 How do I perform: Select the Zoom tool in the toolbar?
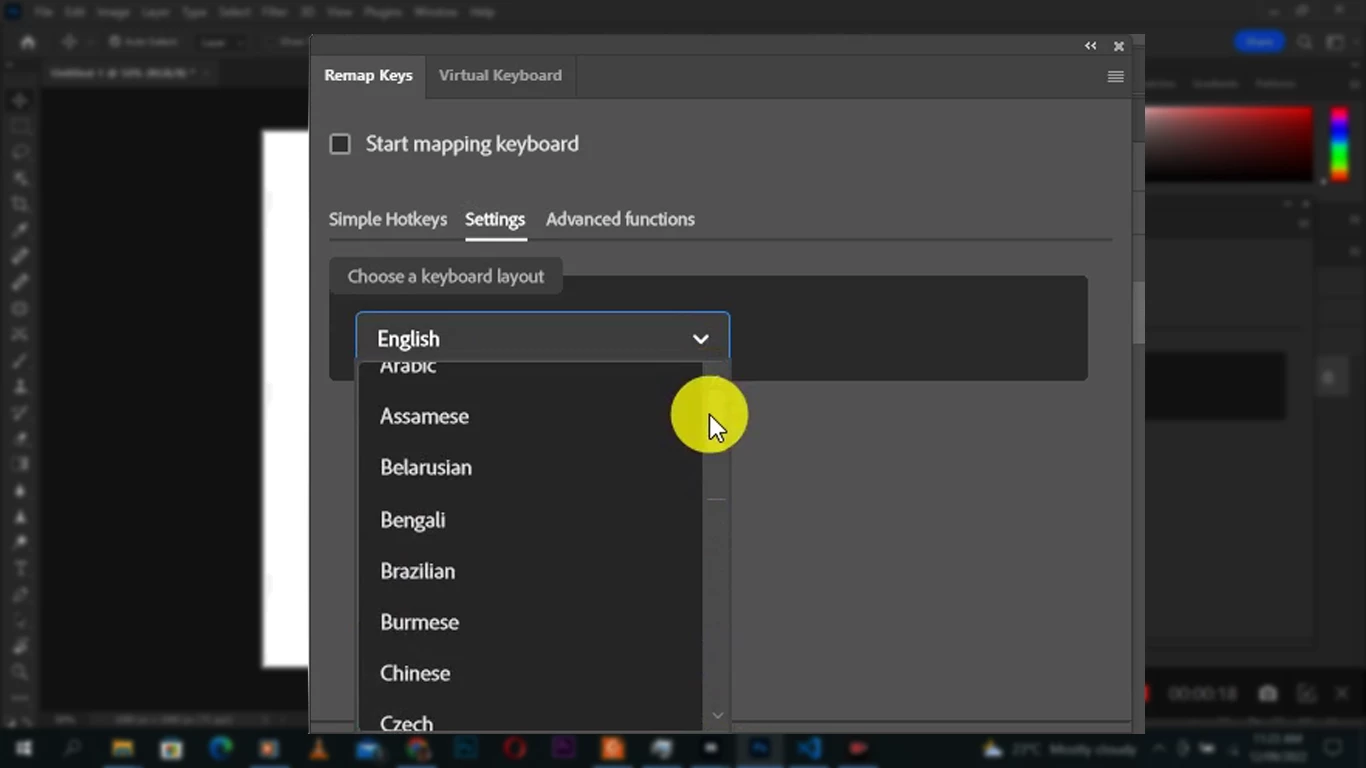pos(20,672)
